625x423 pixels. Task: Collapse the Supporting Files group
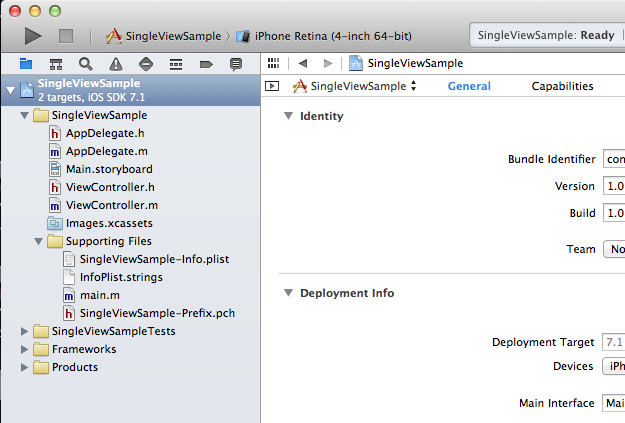[38, 241]
